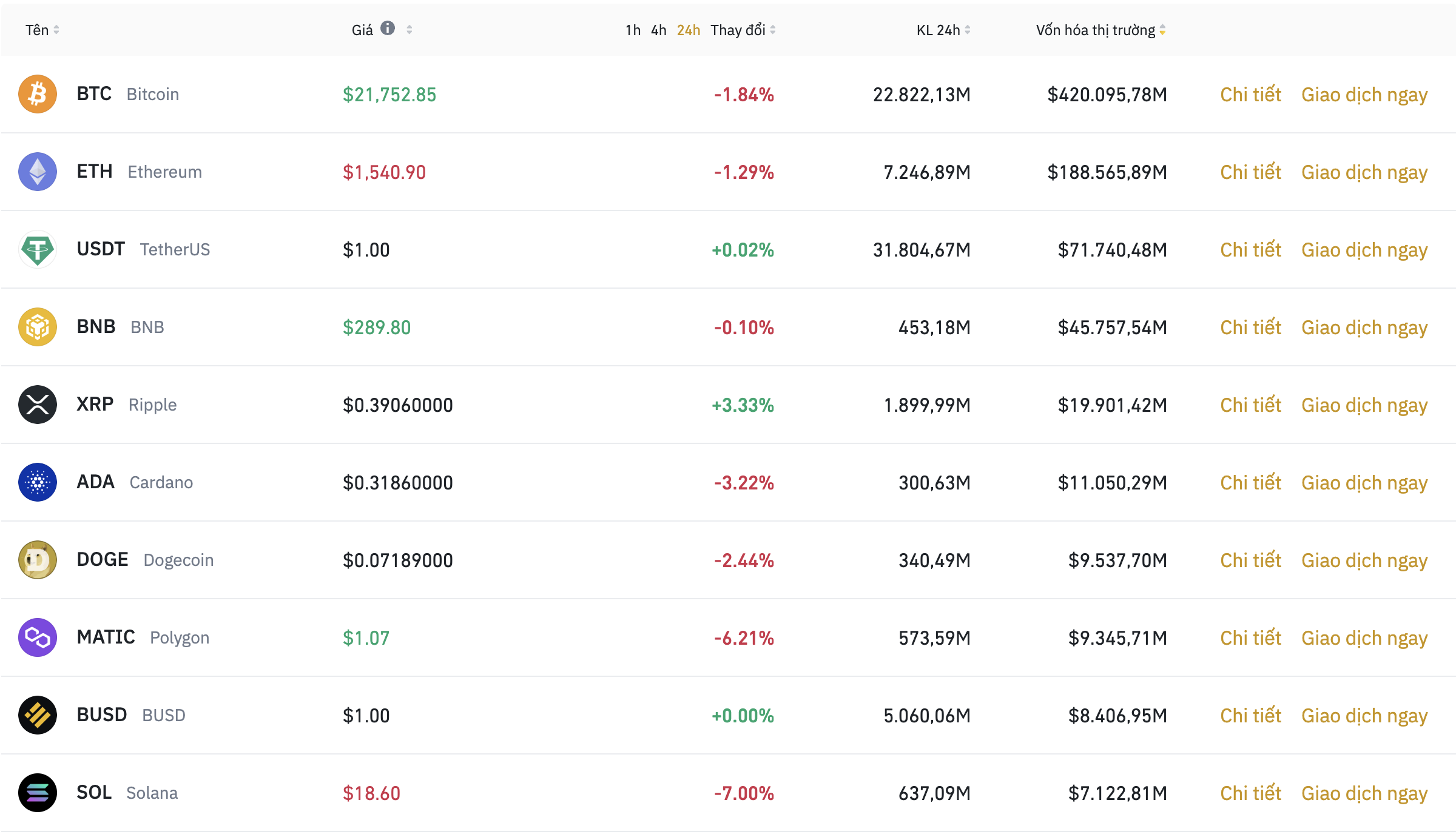
Task: Click the info icon beside Giá
Action: tap(388, 29)
